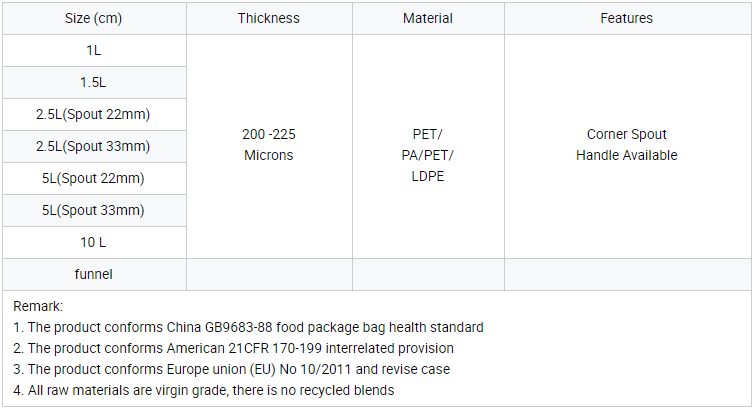Select the 5L(Spout 22mm) row
754x410 pixels.
click(93, 178)
